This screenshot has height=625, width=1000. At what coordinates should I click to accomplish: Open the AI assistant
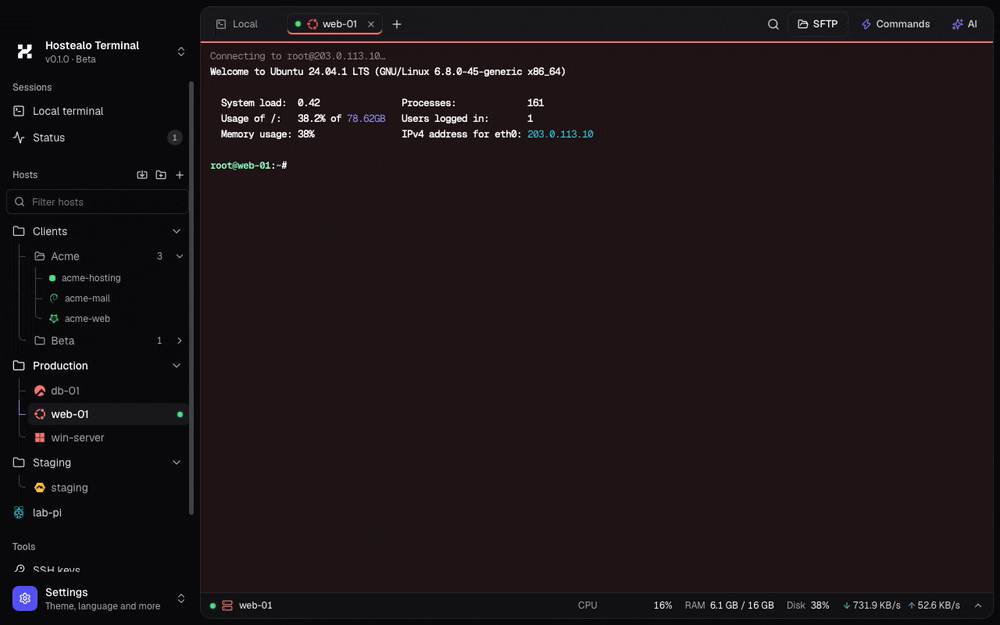(964, 24)
